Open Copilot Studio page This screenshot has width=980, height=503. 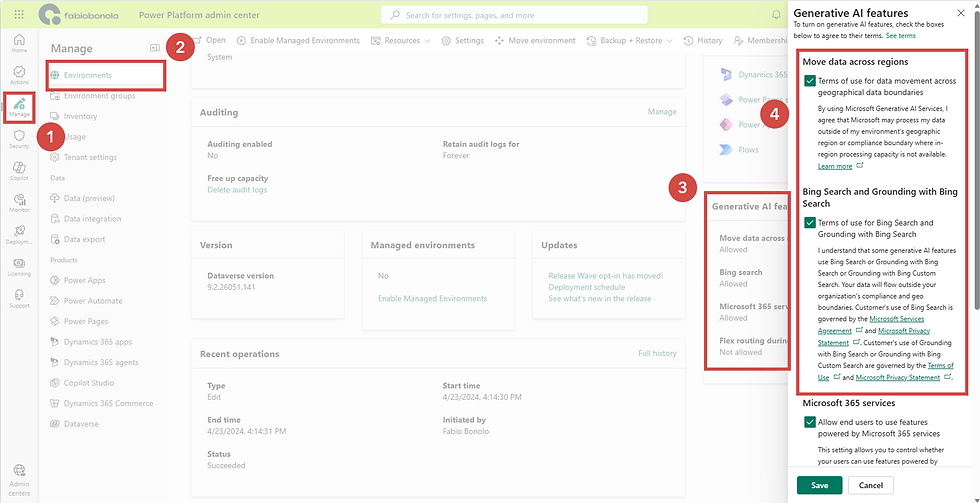click(x=88, y=383)
